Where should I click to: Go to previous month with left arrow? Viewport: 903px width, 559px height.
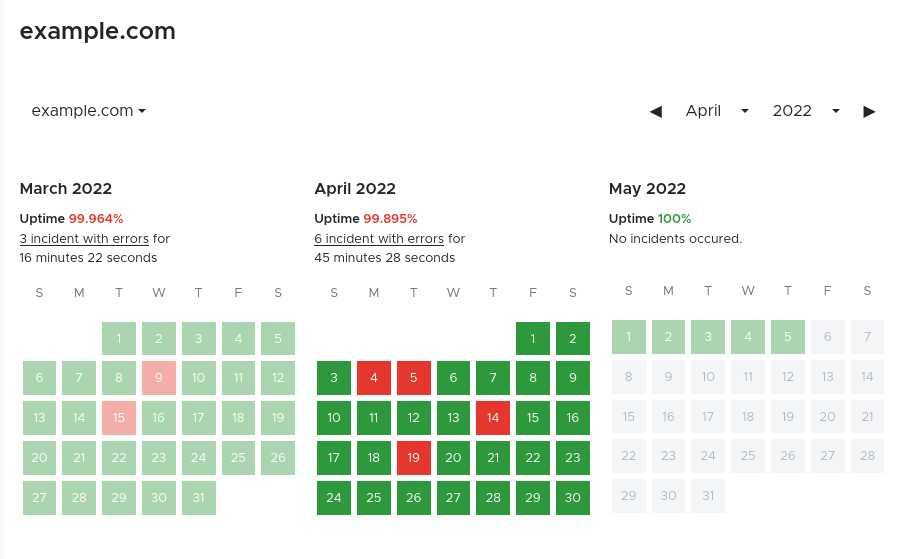[656, 111]
